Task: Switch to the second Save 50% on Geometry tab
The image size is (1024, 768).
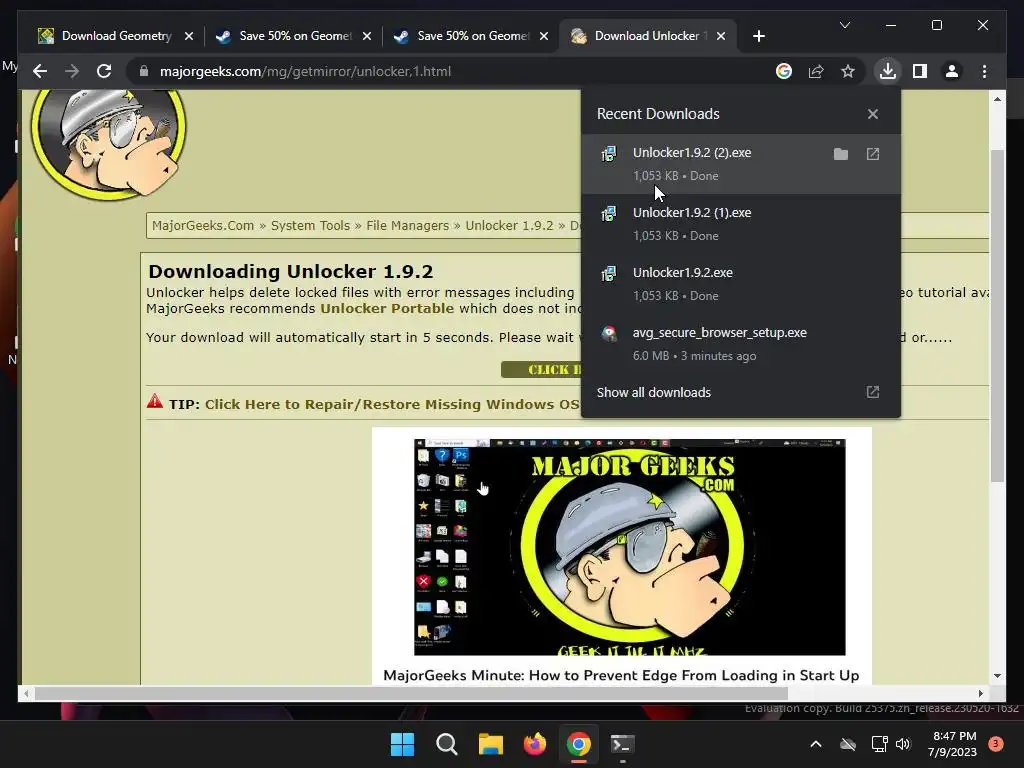Action: [x=472, y=36]
